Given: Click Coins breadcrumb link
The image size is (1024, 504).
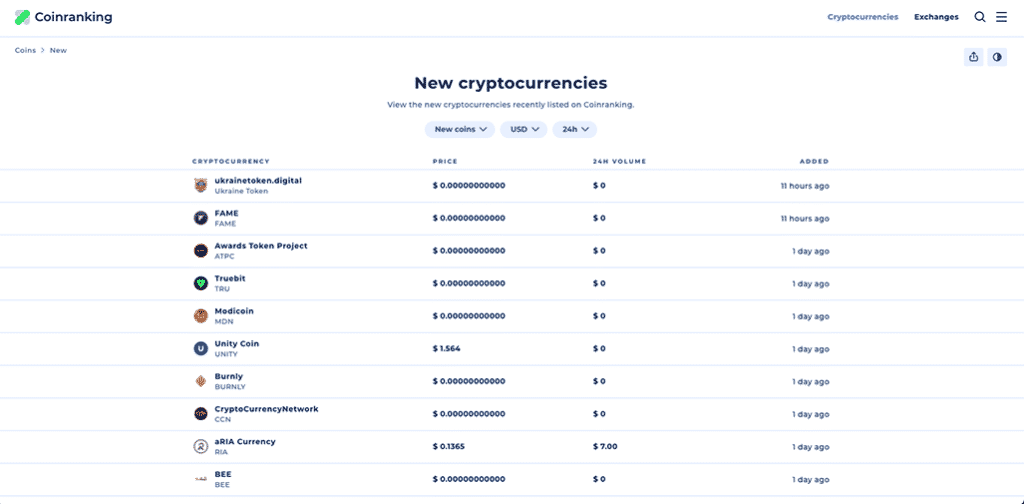Looking at the screenshot, I should point(25,50).
